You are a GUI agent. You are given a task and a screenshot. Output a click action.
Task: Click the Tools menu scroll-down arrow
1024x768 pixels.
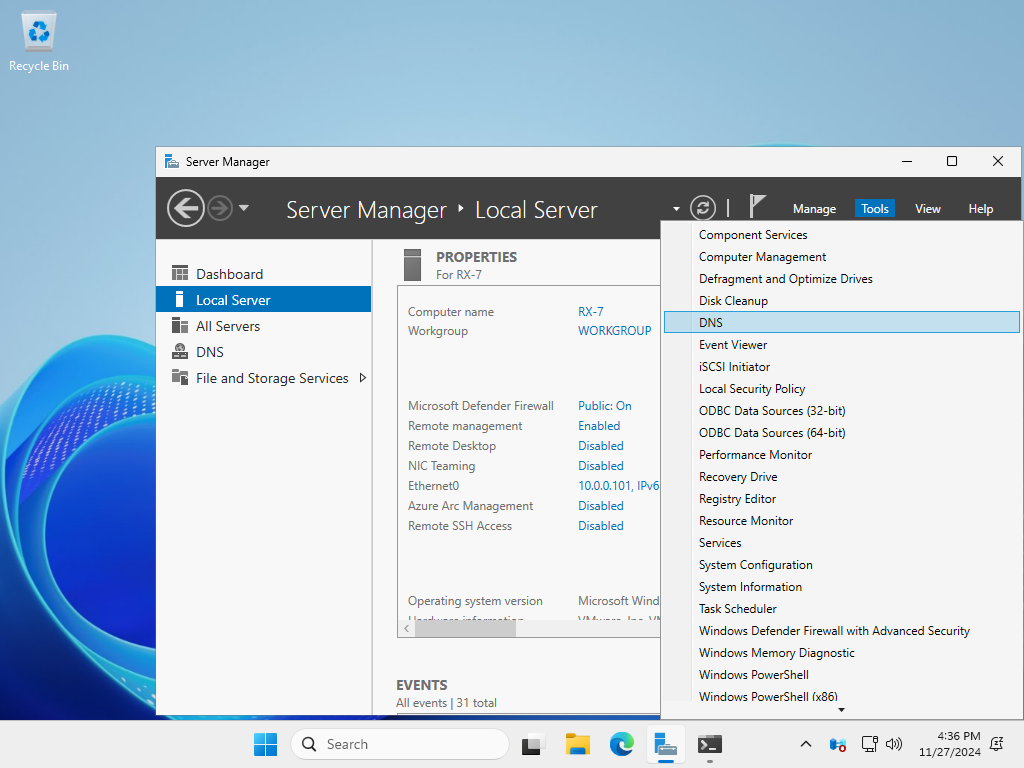[841, 710]
